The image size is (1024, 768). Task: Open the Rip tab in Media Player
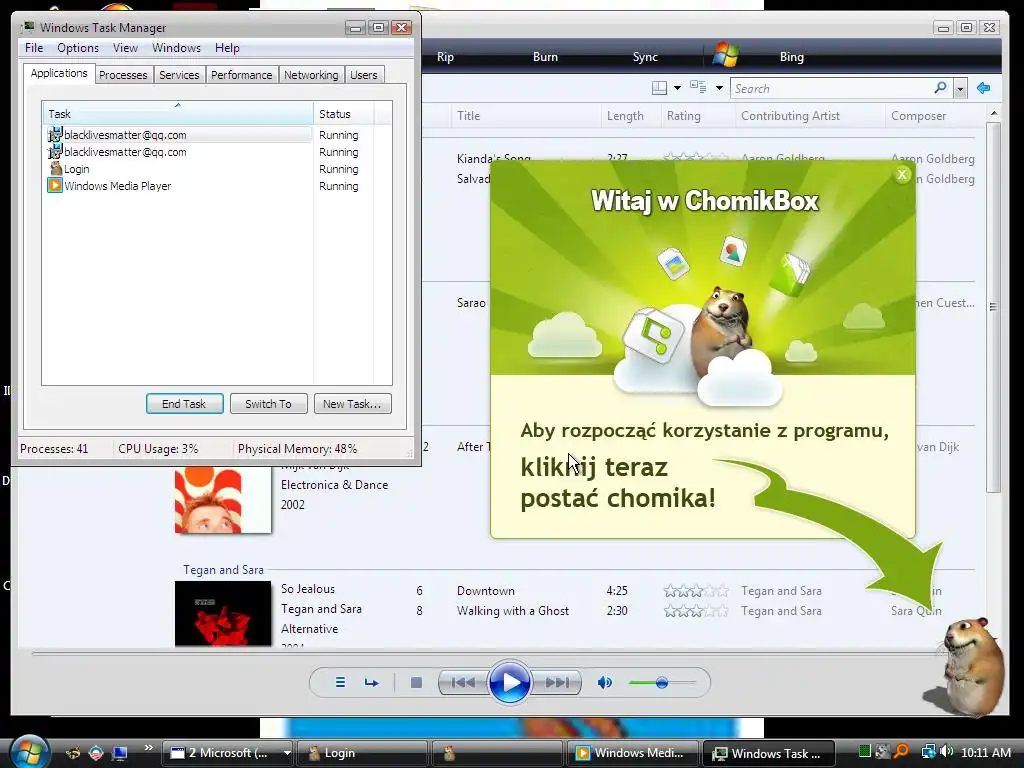click(x=445, y=57)
